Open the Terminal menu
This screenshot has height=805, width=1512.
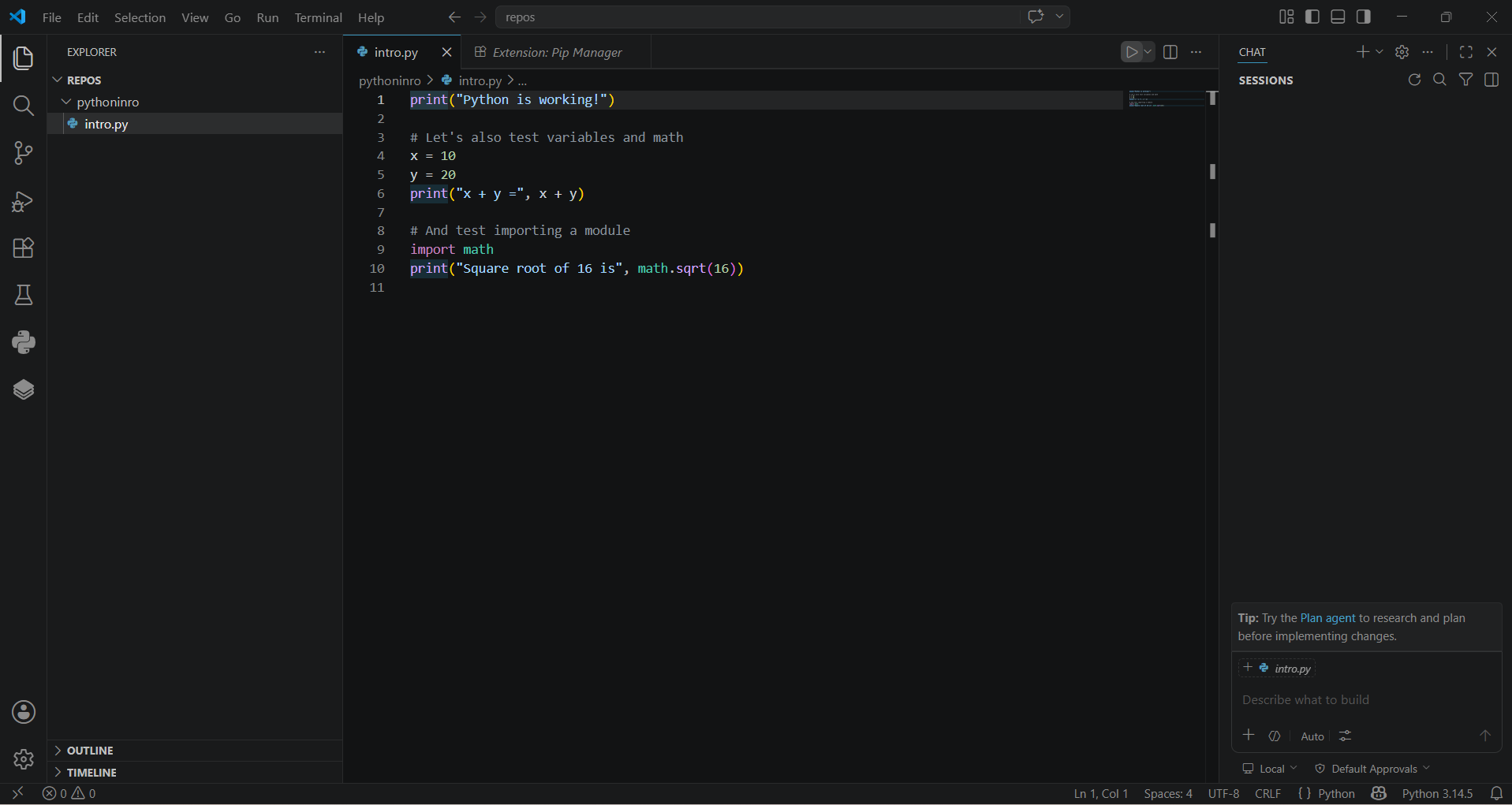pos(318,17)
